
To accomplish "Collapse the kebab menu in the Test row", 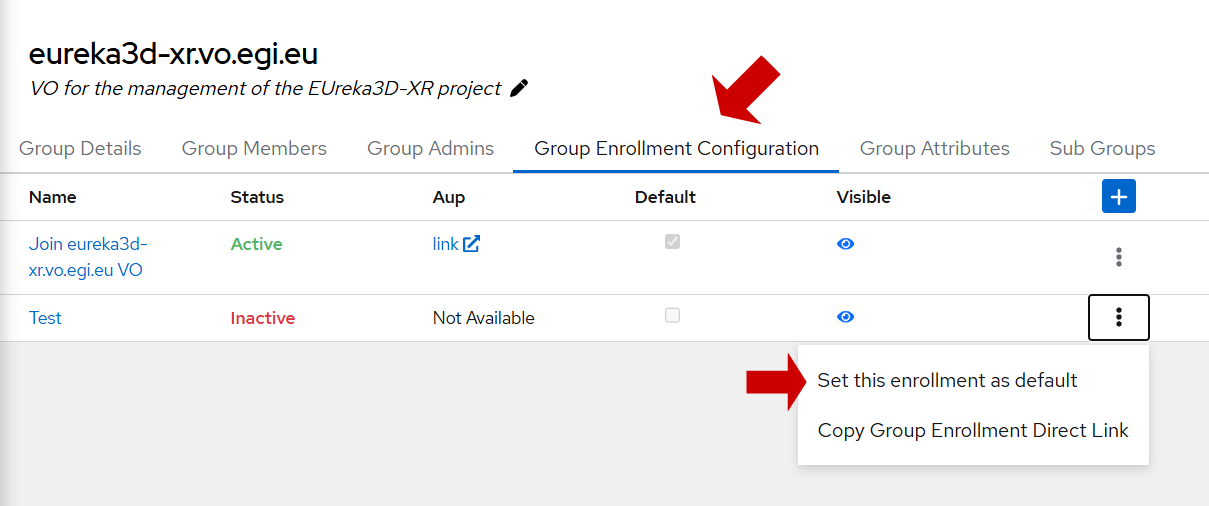I will coord(1118,318).
